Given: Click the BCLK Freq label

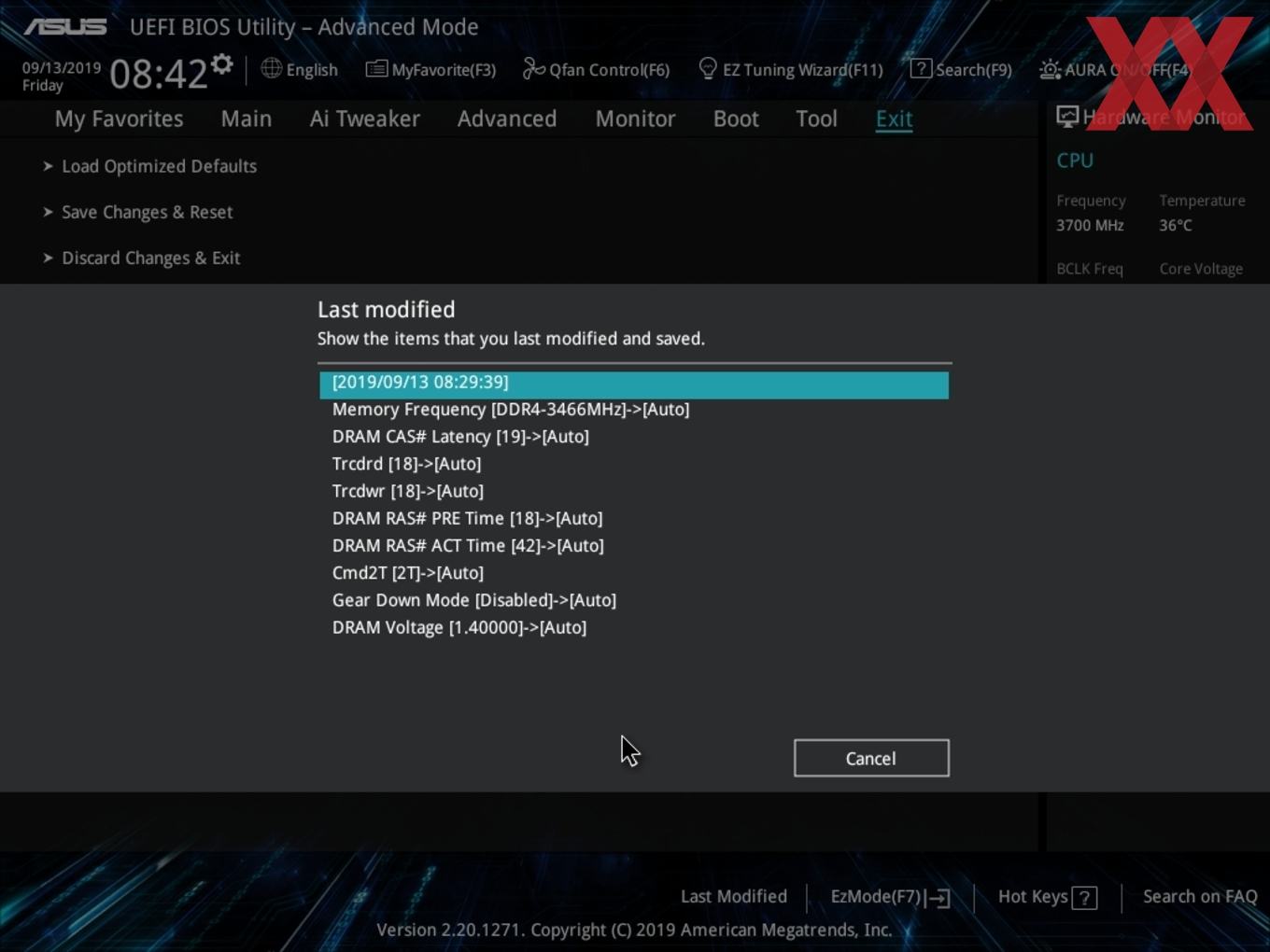Looking at the screenshot, I should (1089, 269).
